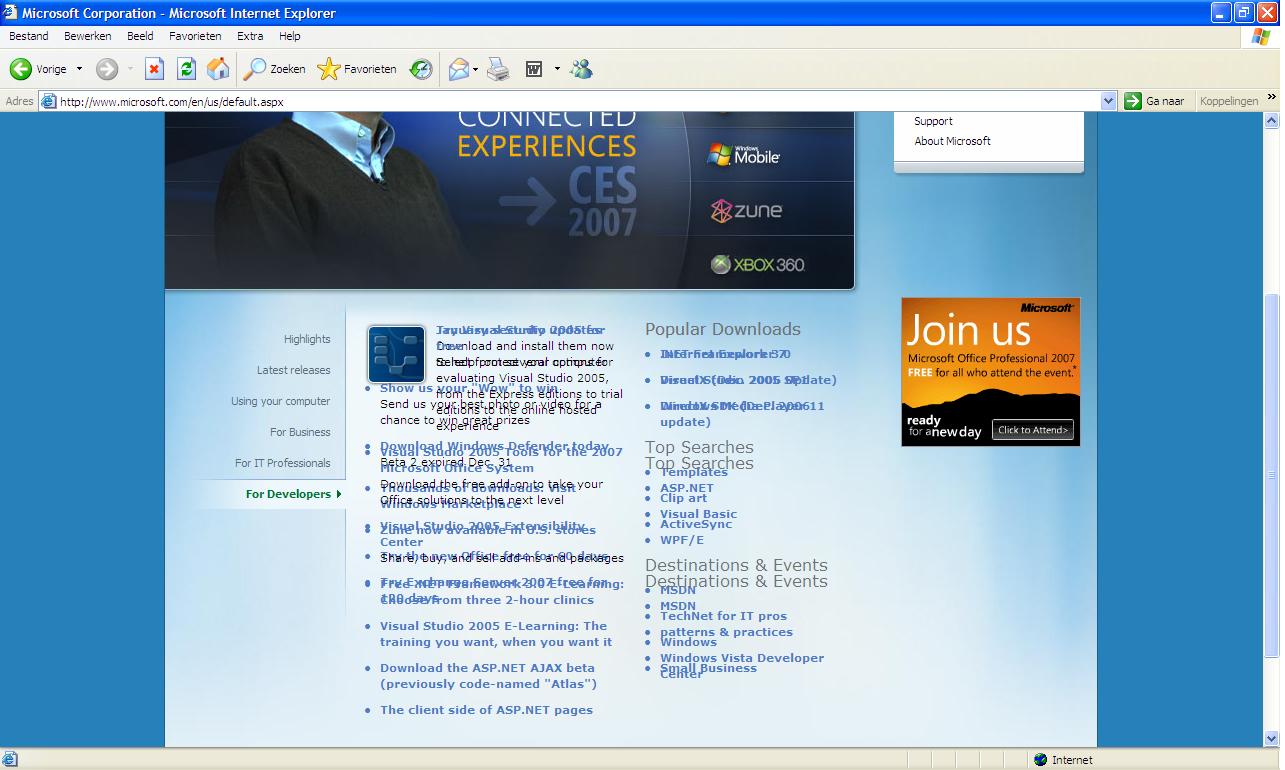Viewport: 1285px width, 770px height.
Task: Click the address bar URL field
Action: click(x=578, y=101)
